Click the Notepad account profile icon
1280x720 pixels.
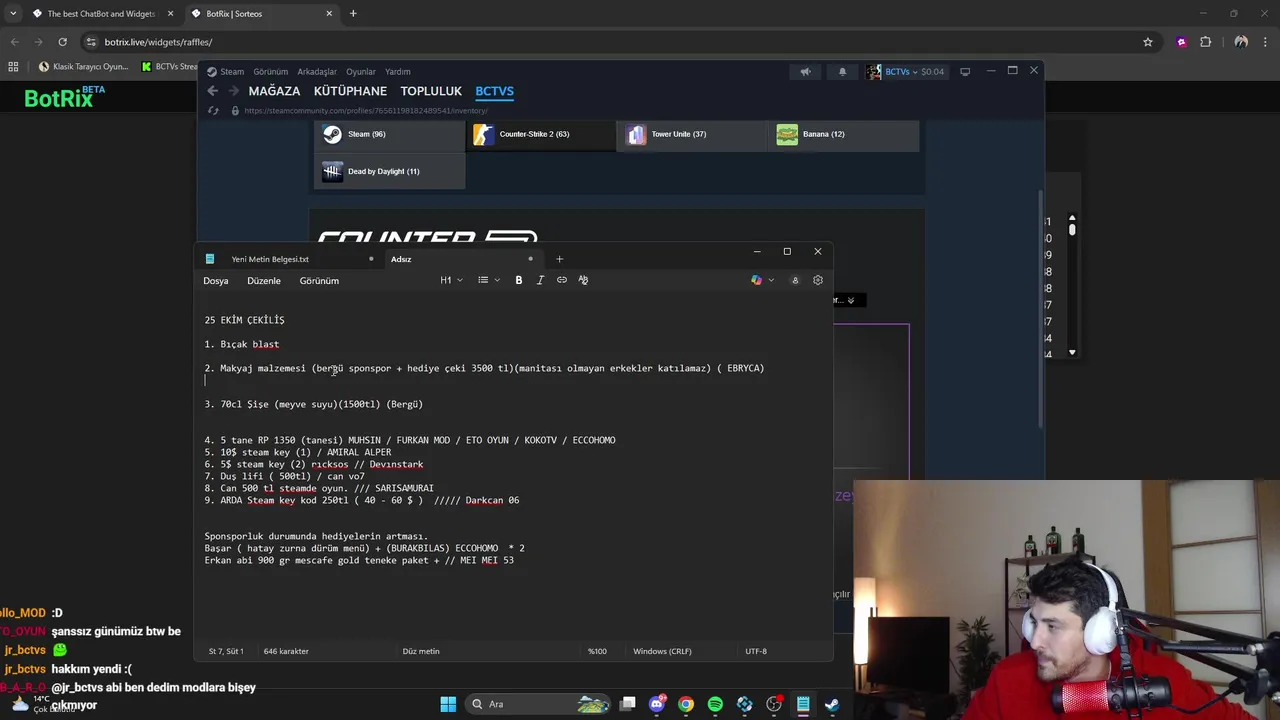click(795, 280)
